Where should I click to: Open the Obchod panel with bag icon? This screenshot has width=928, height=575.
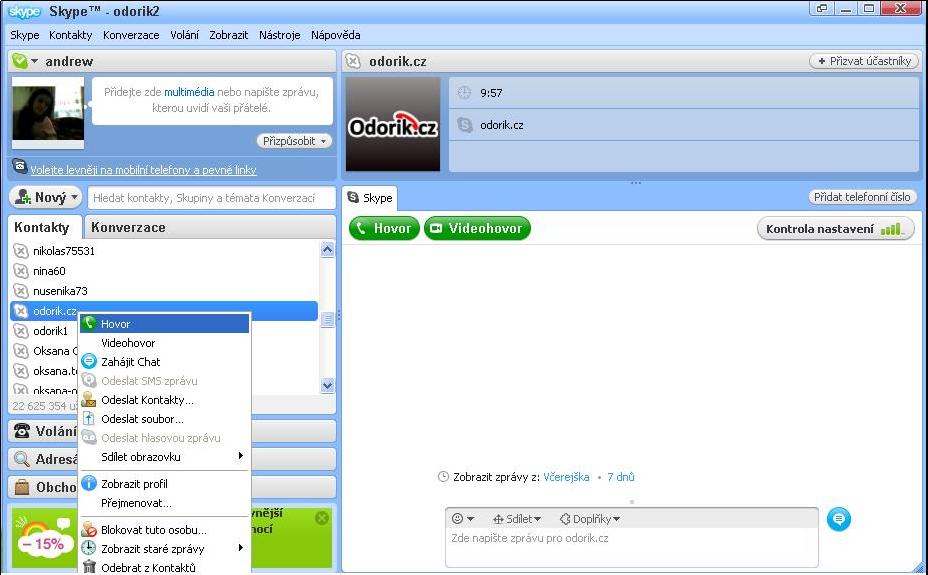pyautogui.click(x=172, y=487)
